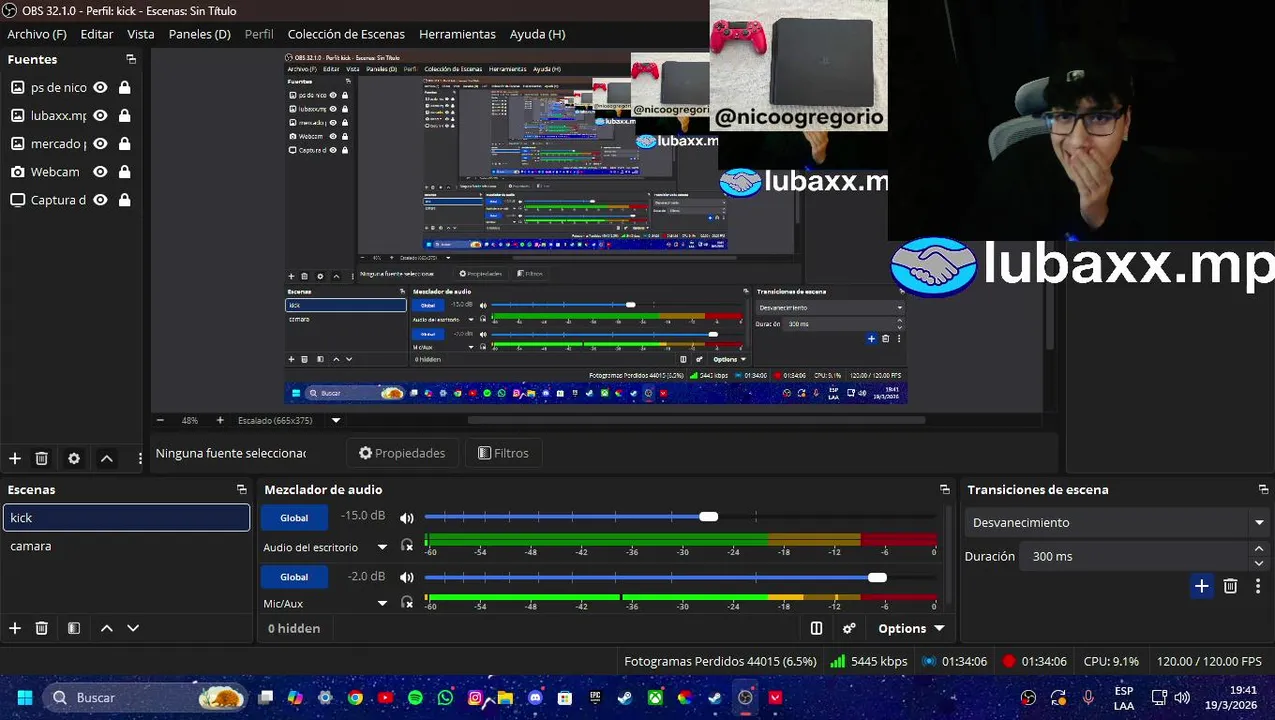Image resolution: width=1275 pixels, height=720 pixels.
Task: Open Colección de Escenas menu
Action: coord(345,34)
